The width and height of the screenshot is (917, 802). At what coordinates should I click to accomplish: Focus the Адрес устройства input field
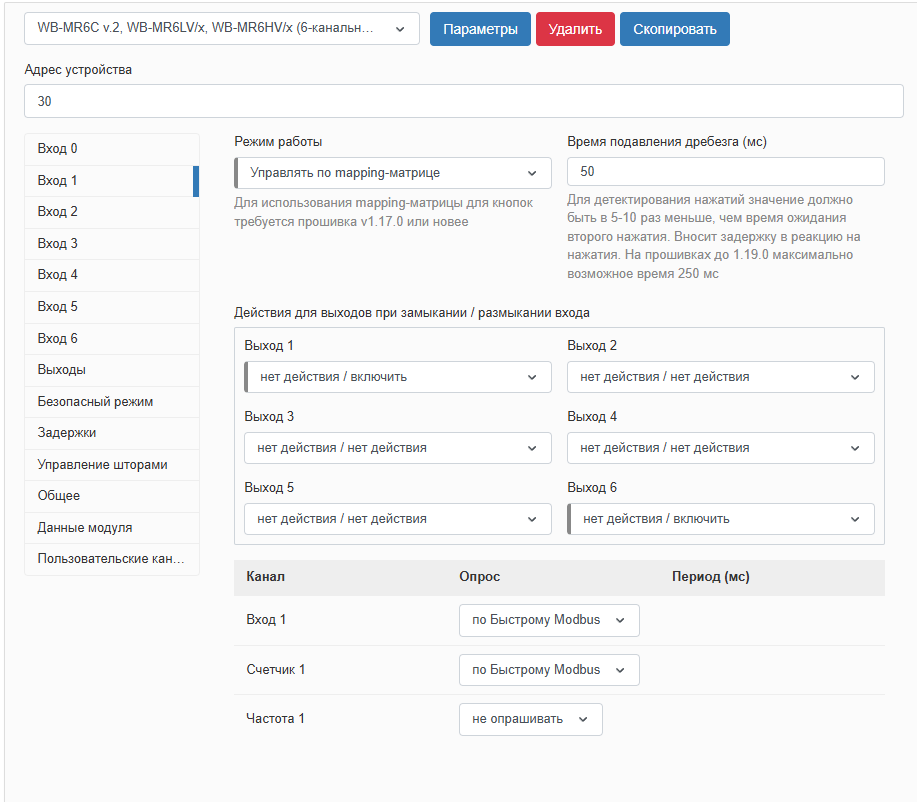click(463, 102)
